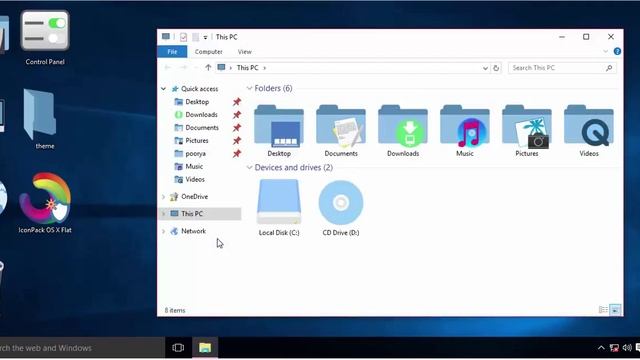Switch to large icons view in status bar

615,310
